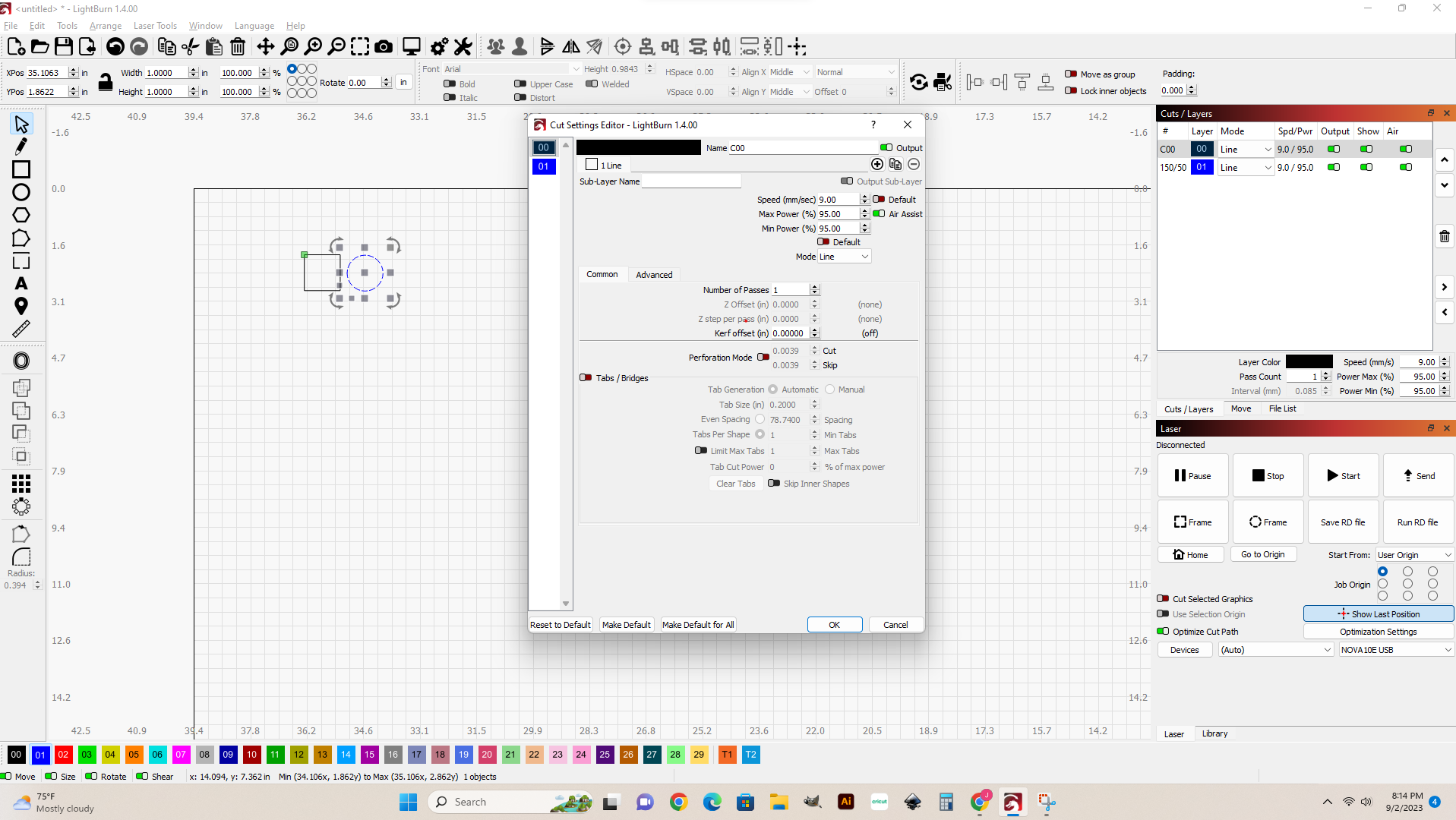This screenshot has width=1456, height=820.
Task: Open the Mode dropdown showing Line
Action: 844,256
